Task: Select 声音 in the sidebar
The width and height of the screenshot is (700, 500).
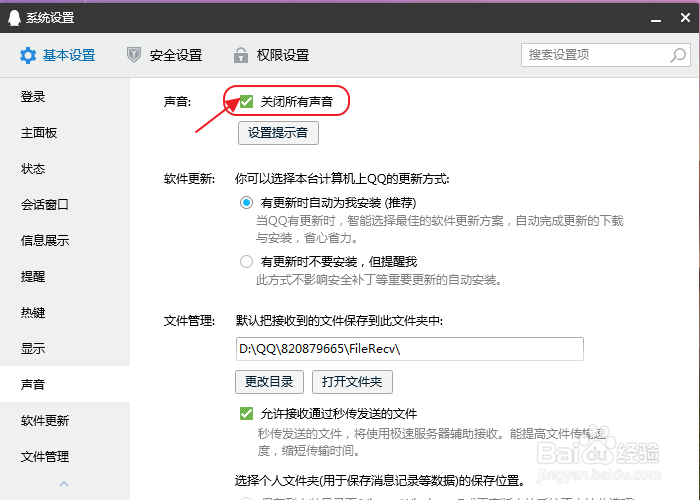Action: coord(65,384)
